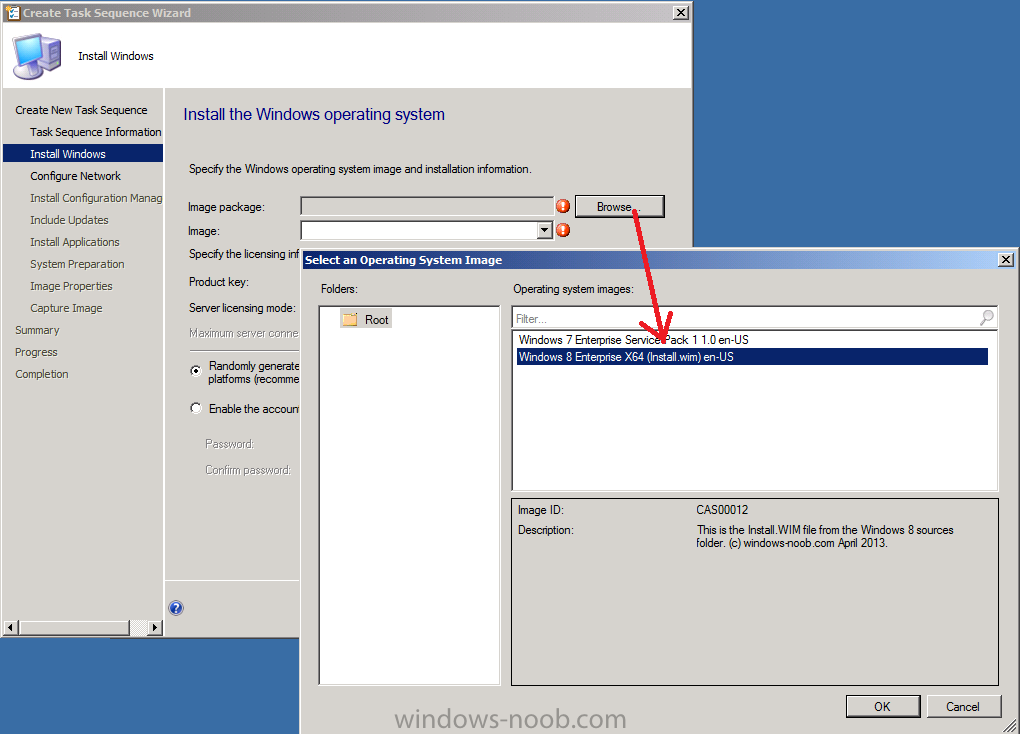Go to Install Applications step
The image size is (1020, 734).
coord(75,242)
